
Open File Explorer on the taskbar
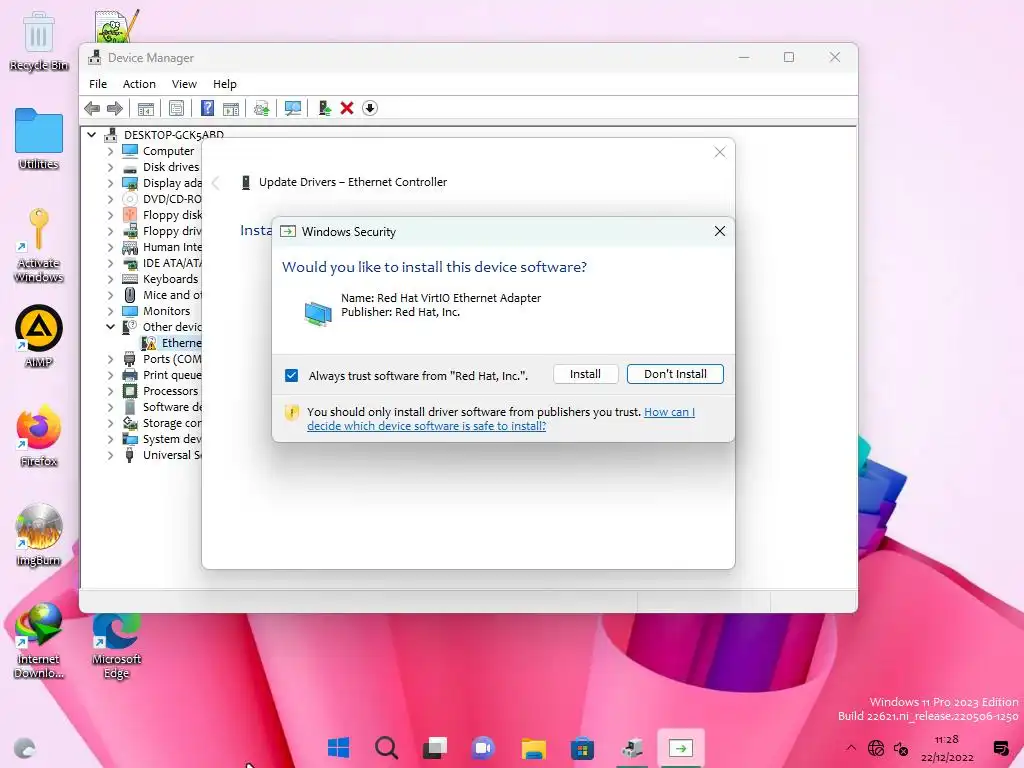[534, 748]
